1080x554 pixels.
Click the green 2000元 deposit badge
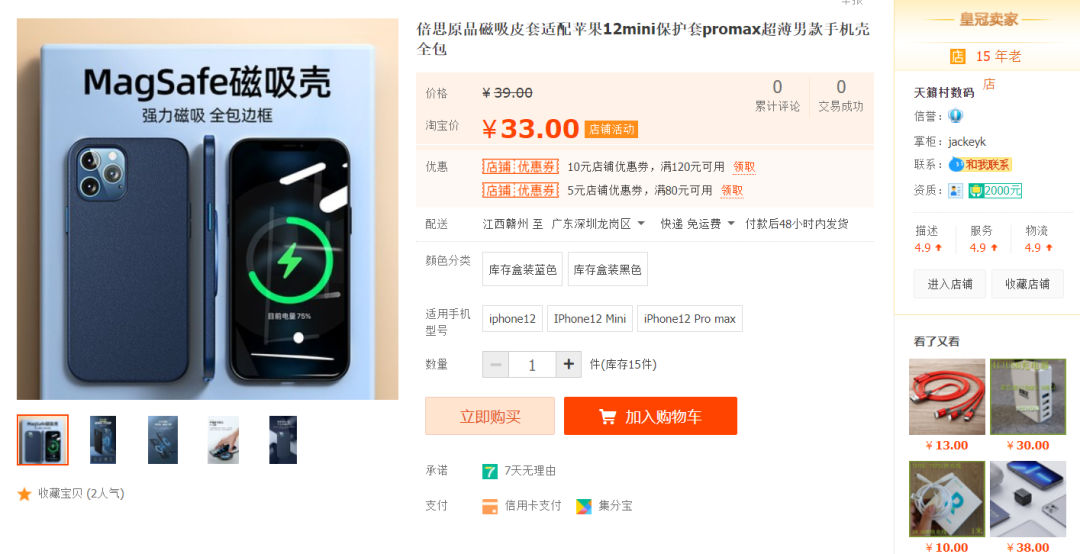pos(995,190)
